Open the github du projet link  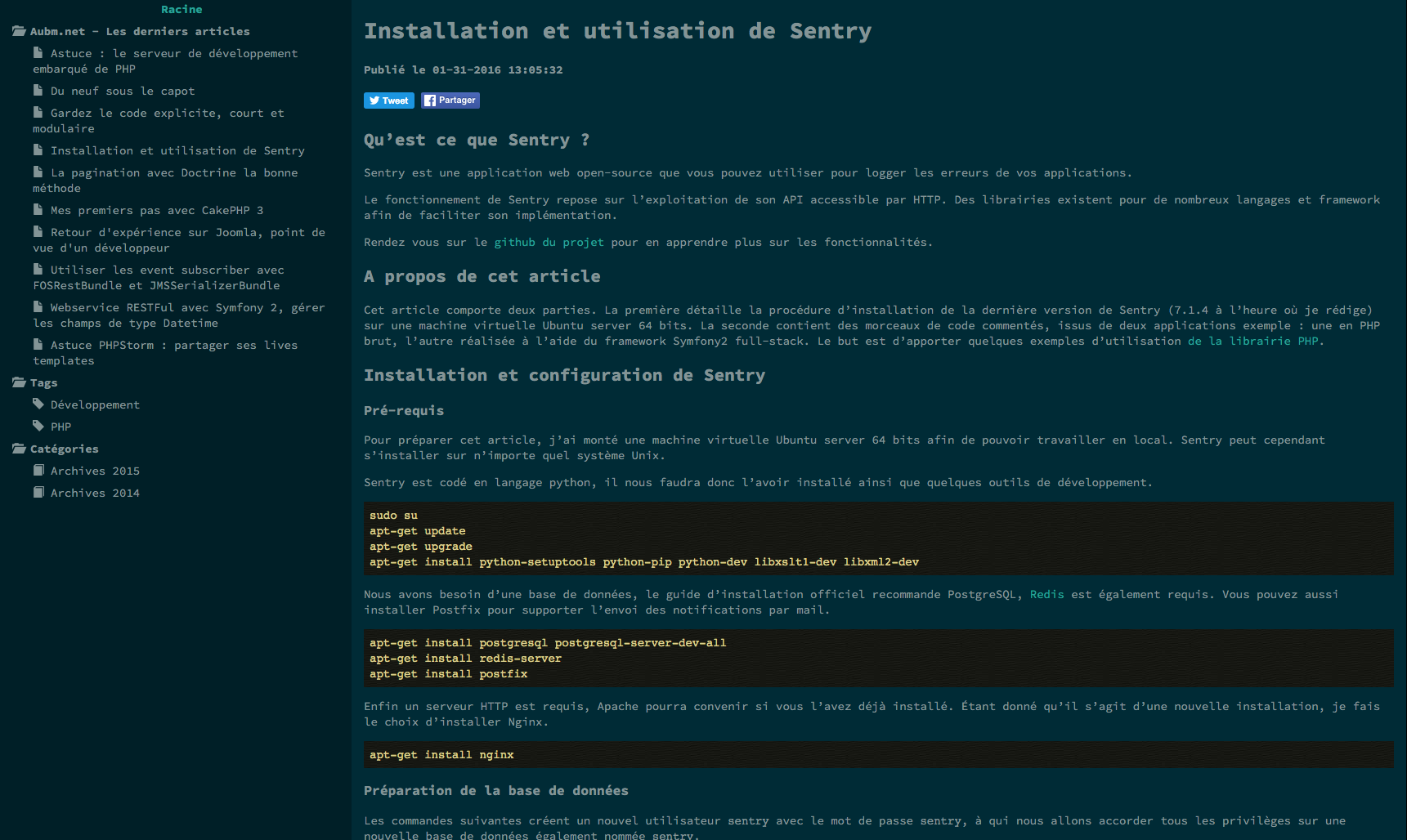pyautogui.click(x=549, y=242)
